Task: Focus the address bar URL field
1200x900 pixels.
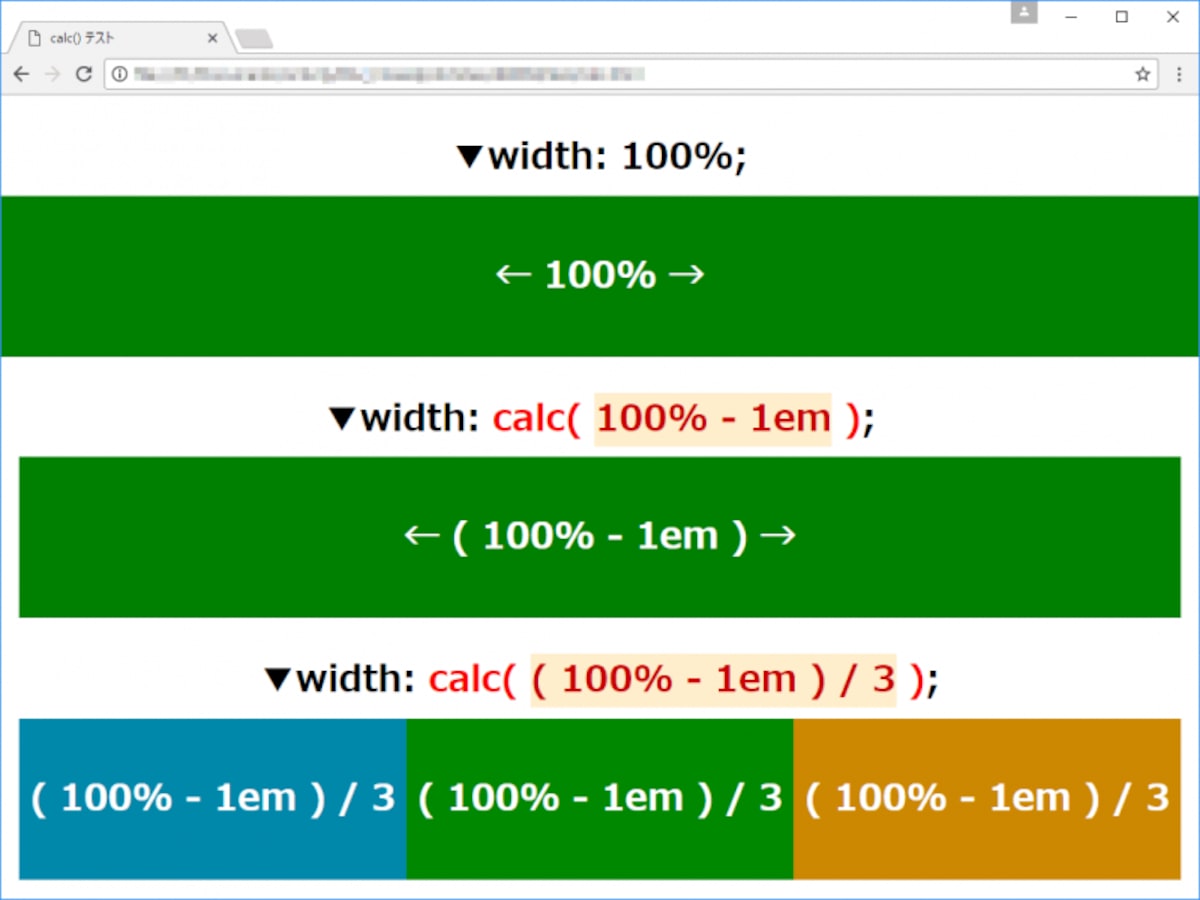Action: pyautogui.click(x=630, y=74)
